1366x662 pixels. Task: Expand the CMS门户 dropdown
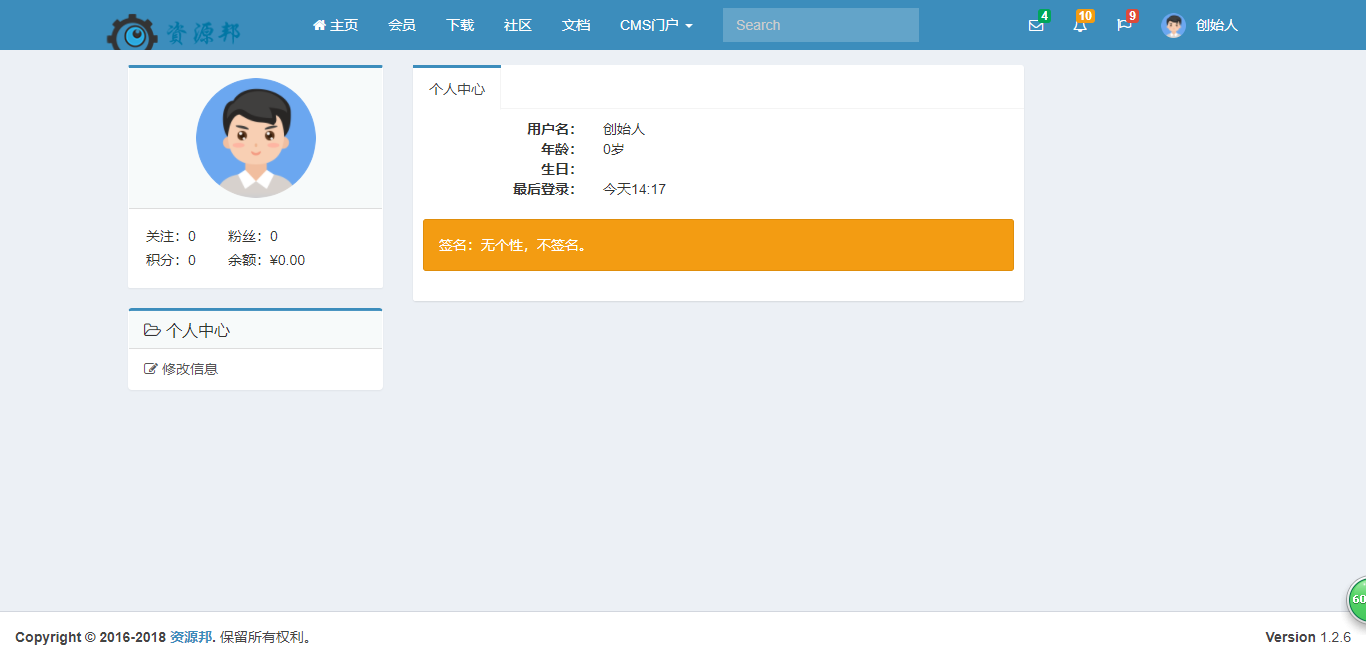(x=656, y=25)
